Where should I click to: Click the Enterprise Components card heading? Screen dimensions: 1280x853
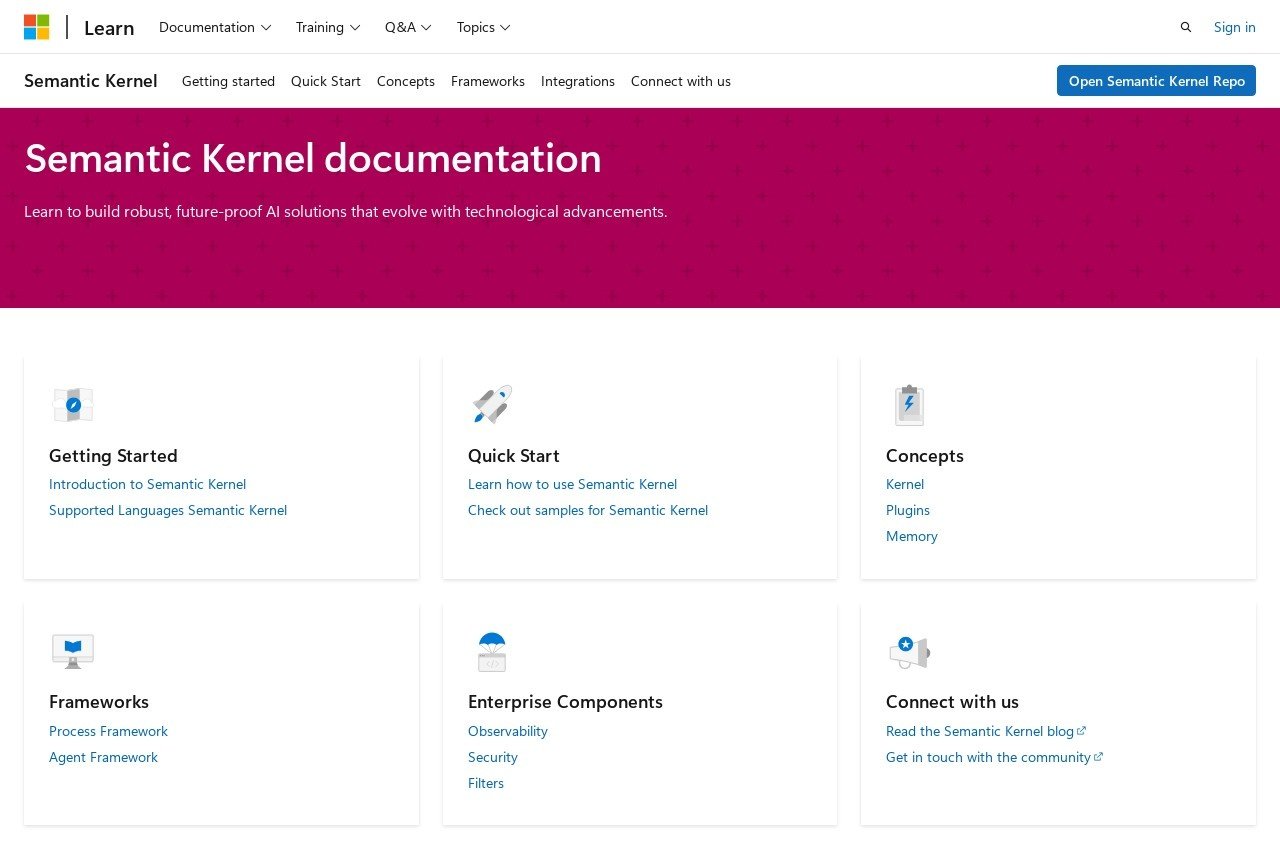click(x=565, y=702)
